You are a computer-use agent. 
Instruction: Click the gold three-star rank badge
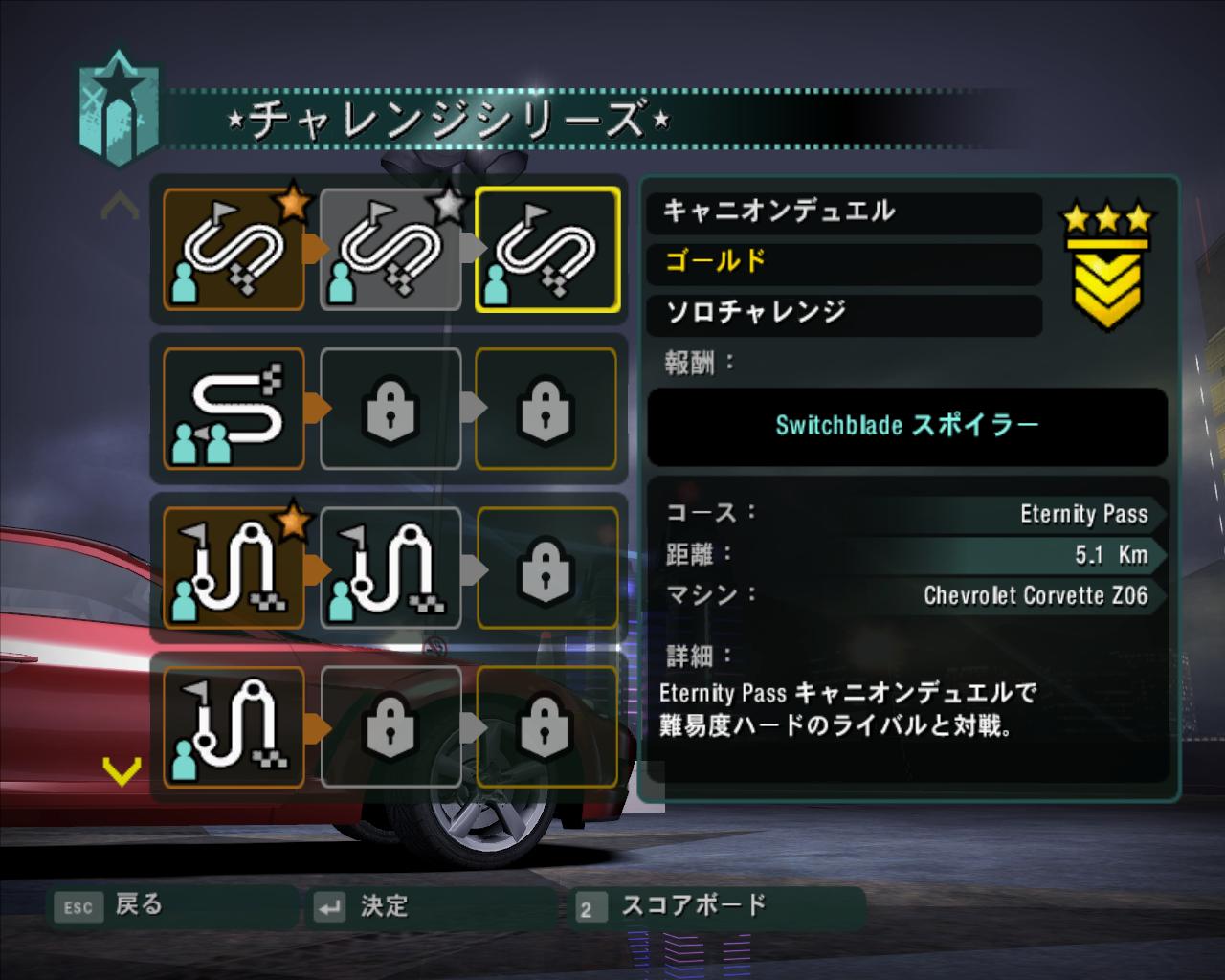point(1108,265)
